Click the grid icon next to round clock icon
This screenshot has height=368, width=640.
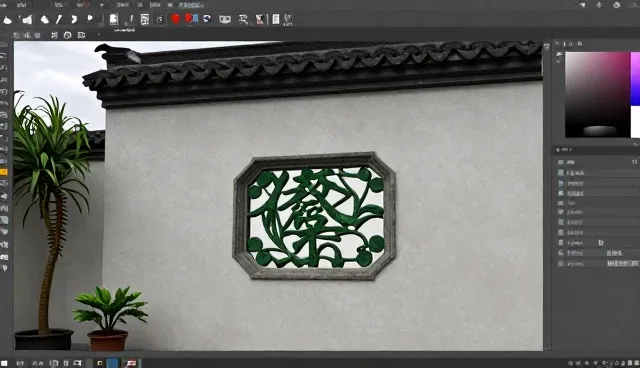[81, 35]
